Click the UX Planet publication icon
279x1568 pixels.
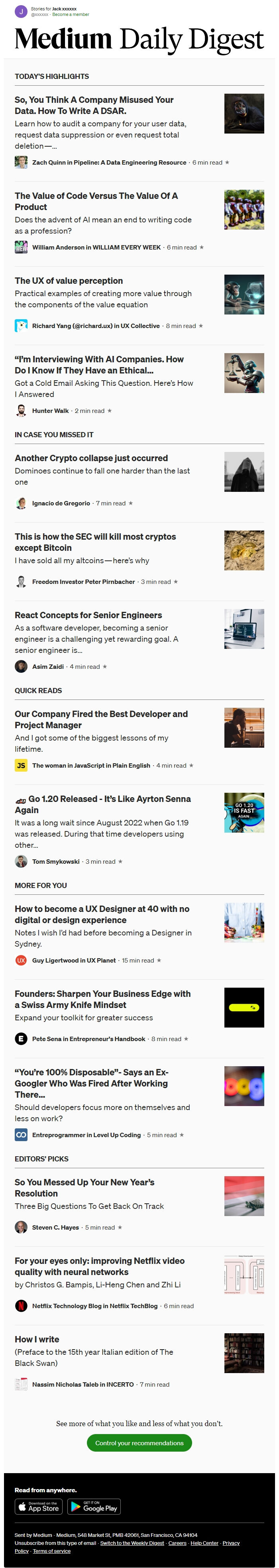tap(21, 960)
